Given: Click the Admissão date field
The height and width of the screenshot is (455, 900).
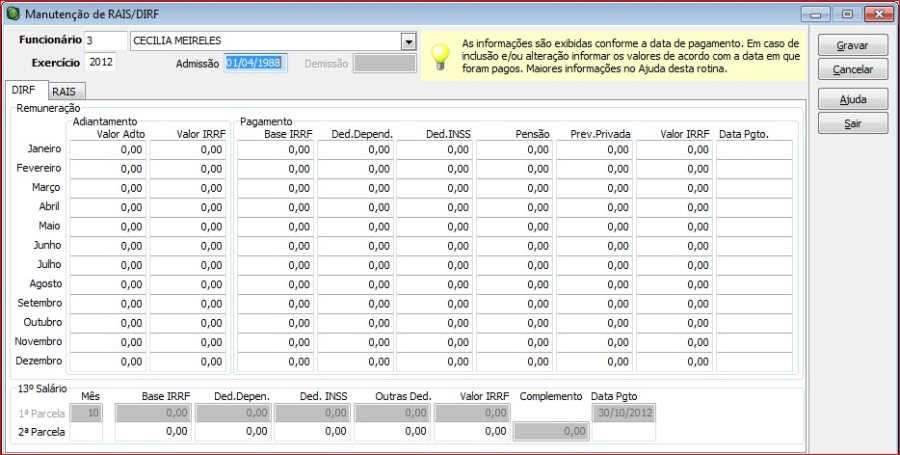Looking at the screenshot, I should pos(255,63).
